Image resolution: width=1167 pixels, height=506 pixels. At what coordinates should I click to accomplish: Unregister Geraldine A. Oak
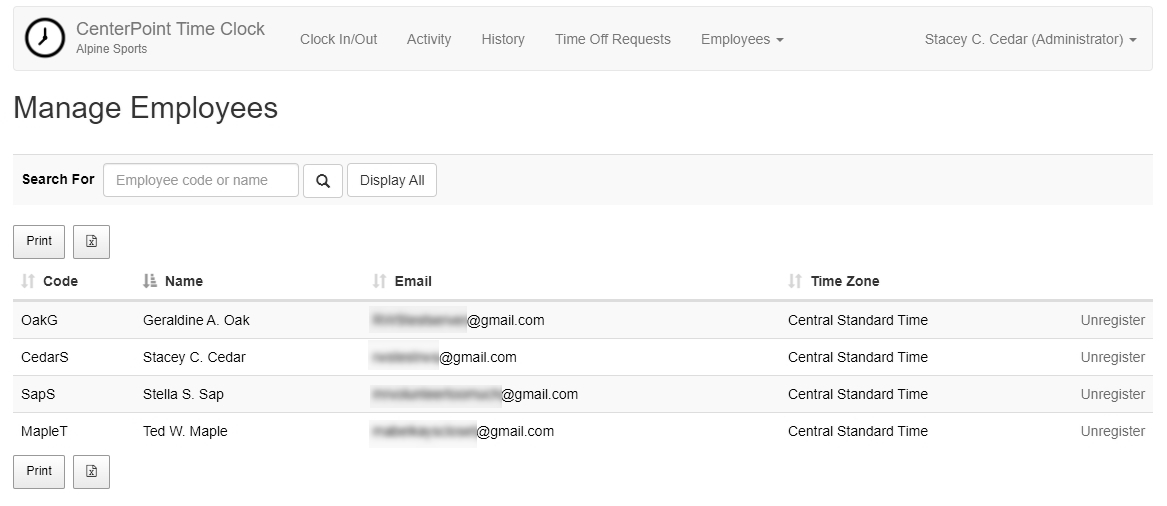coord(1112,321)
